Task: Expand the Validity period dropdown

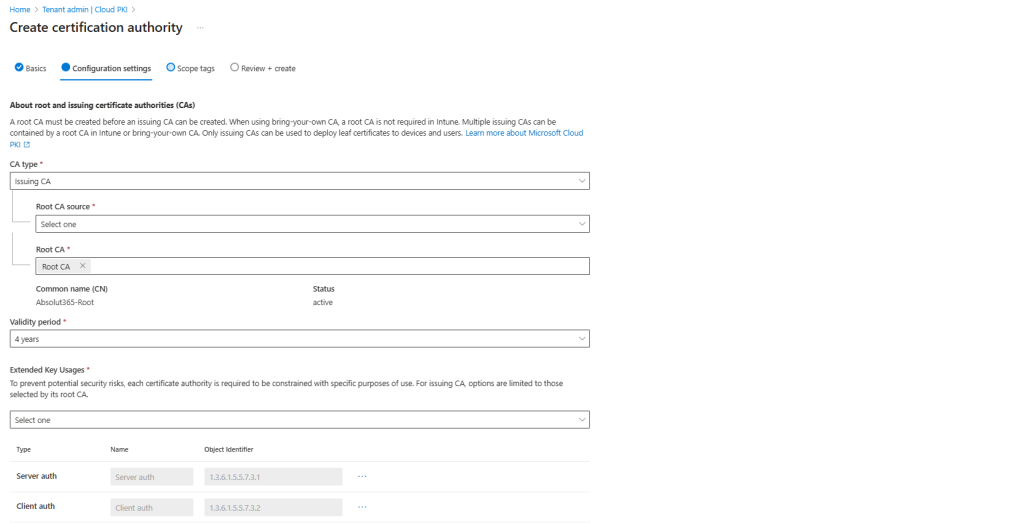Action: coord(299,339)
